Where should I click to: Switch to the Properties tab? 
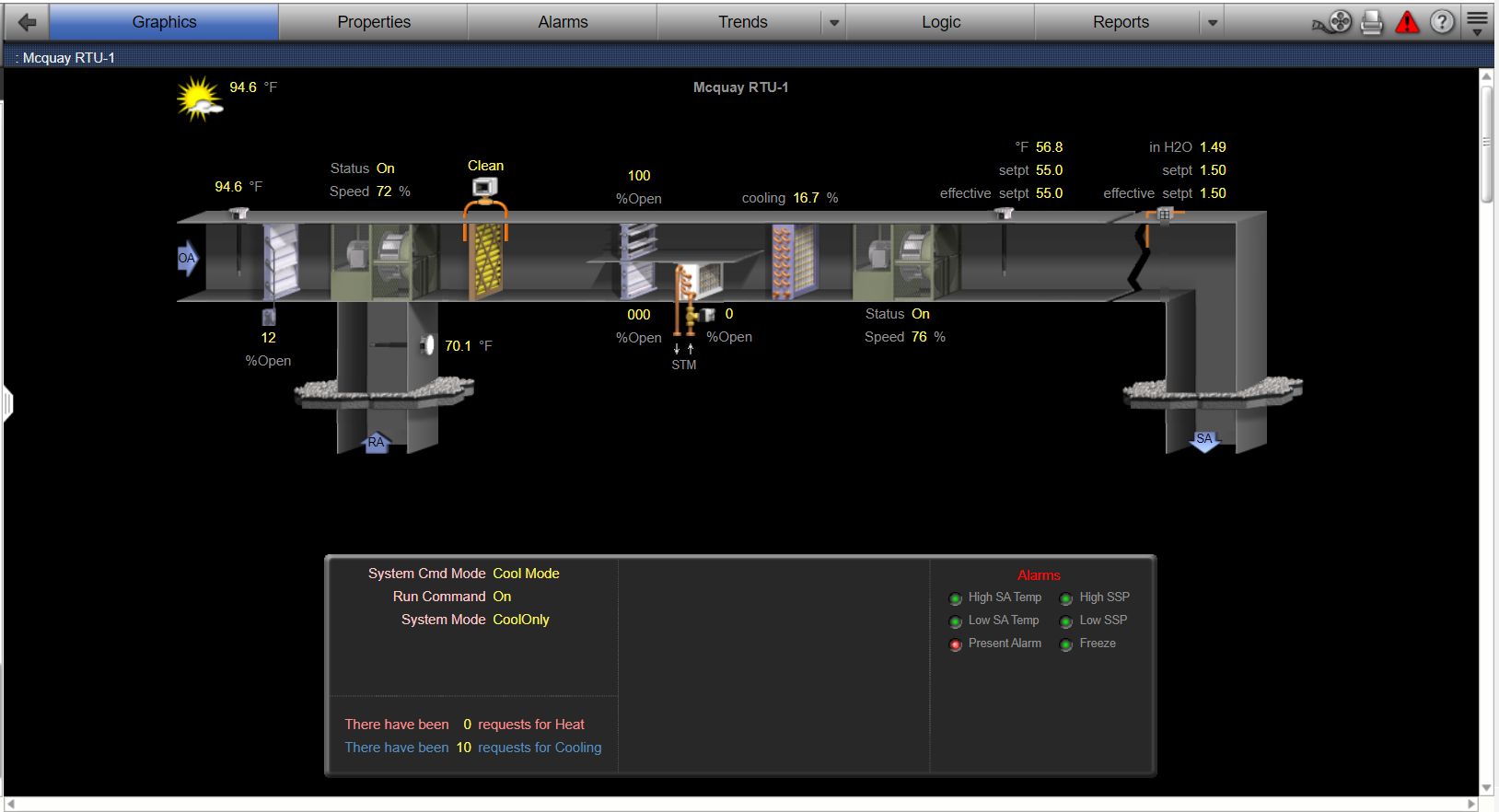click(374, 22)
